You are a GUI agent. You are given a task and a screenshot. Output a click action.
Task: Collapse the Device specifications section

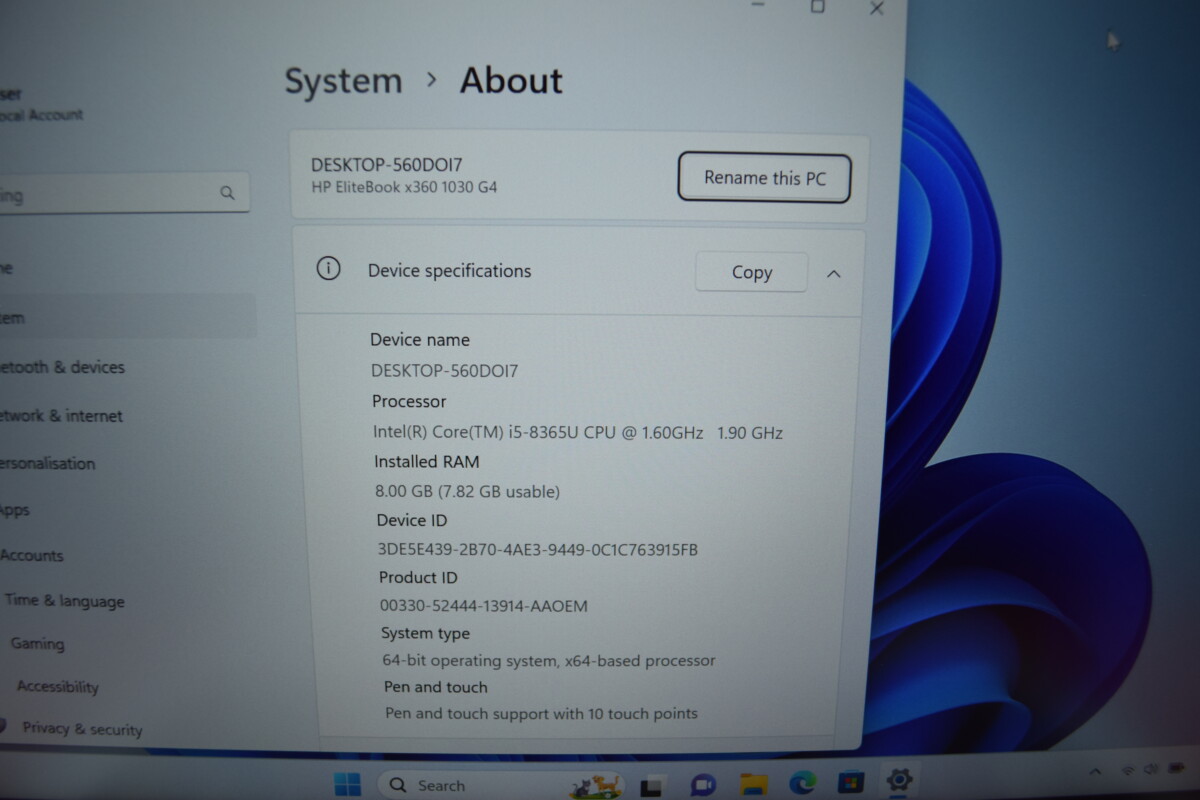[833, 273]
